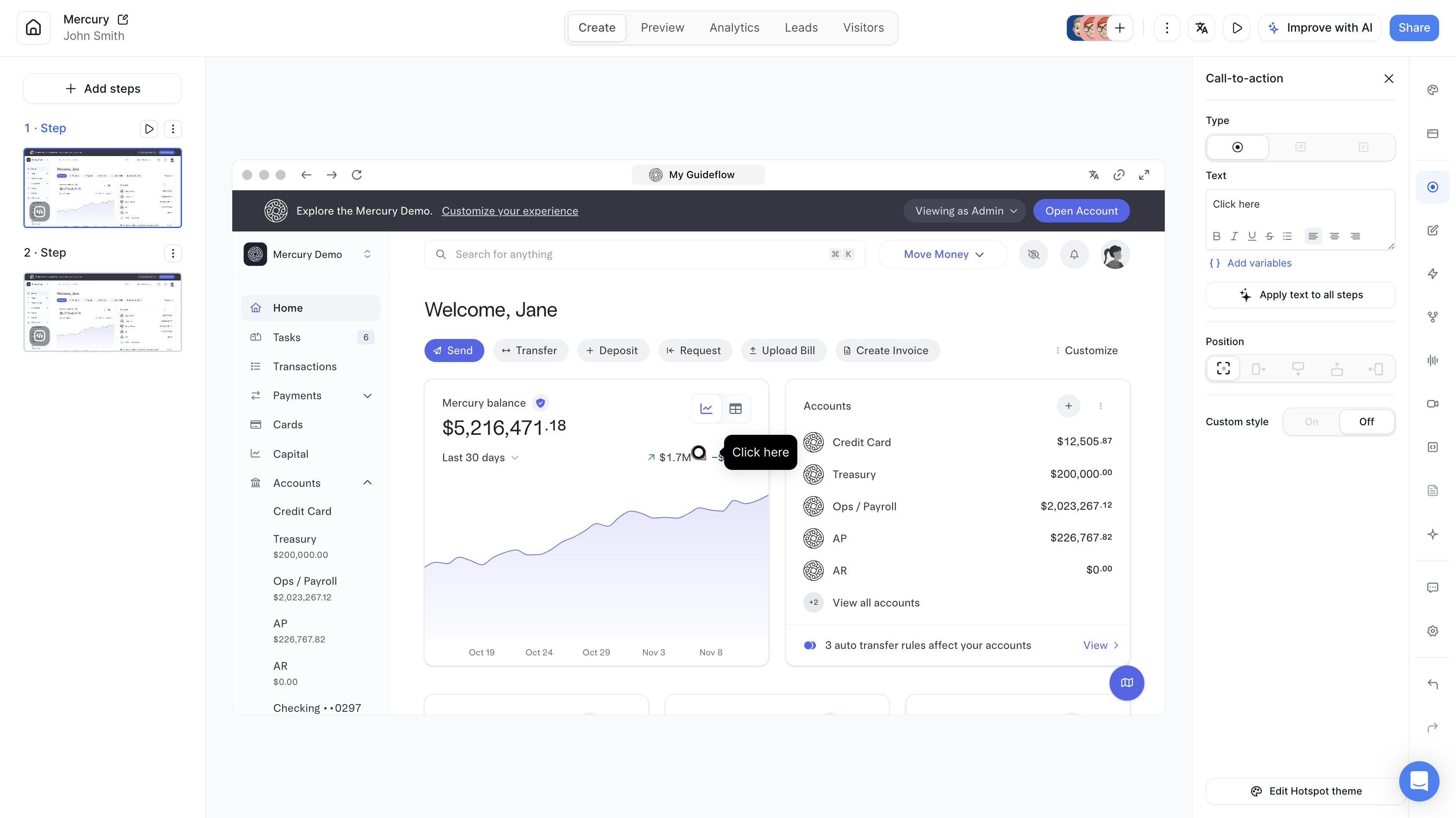The width and height of the screenshot is (1456, 818).
Task: Open the audio waveform icon in sidebar
Action: tap(1432, 360)
